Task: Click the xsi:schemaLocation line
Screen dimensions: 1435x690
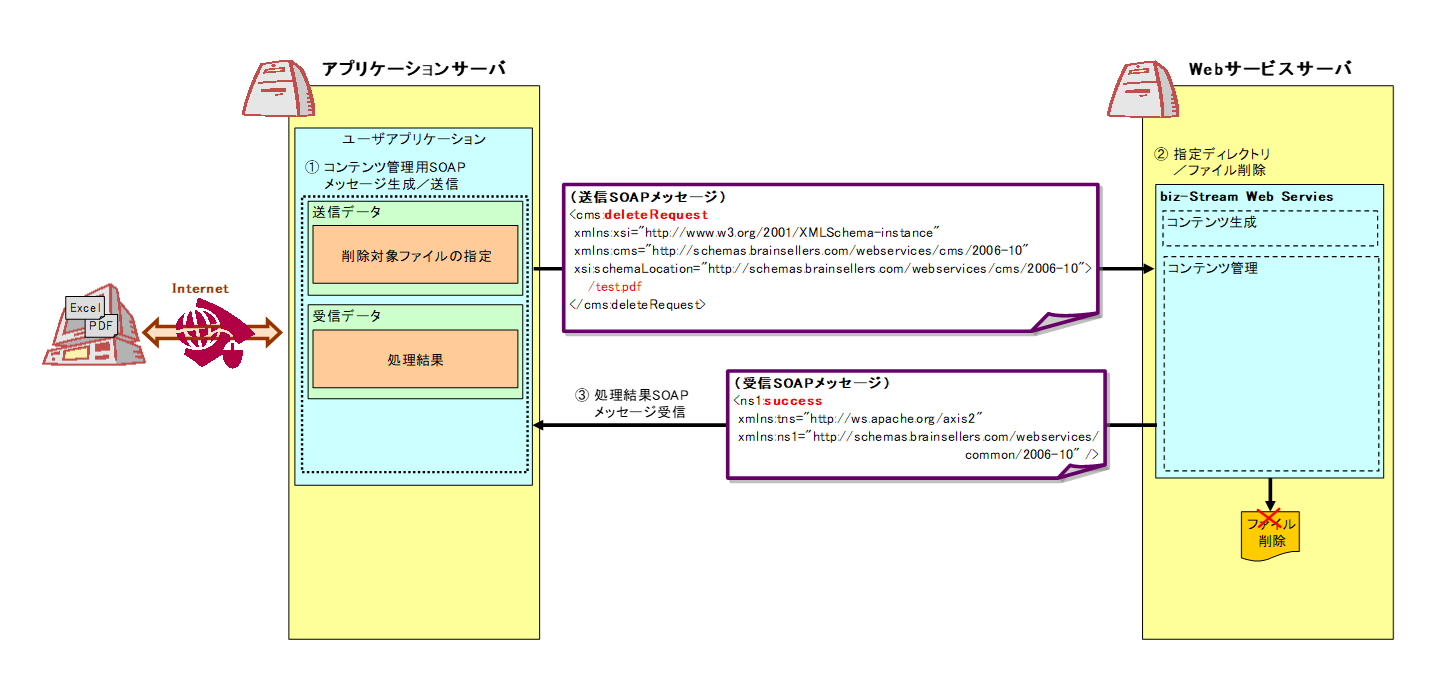Action: click(x=833, y=268)
